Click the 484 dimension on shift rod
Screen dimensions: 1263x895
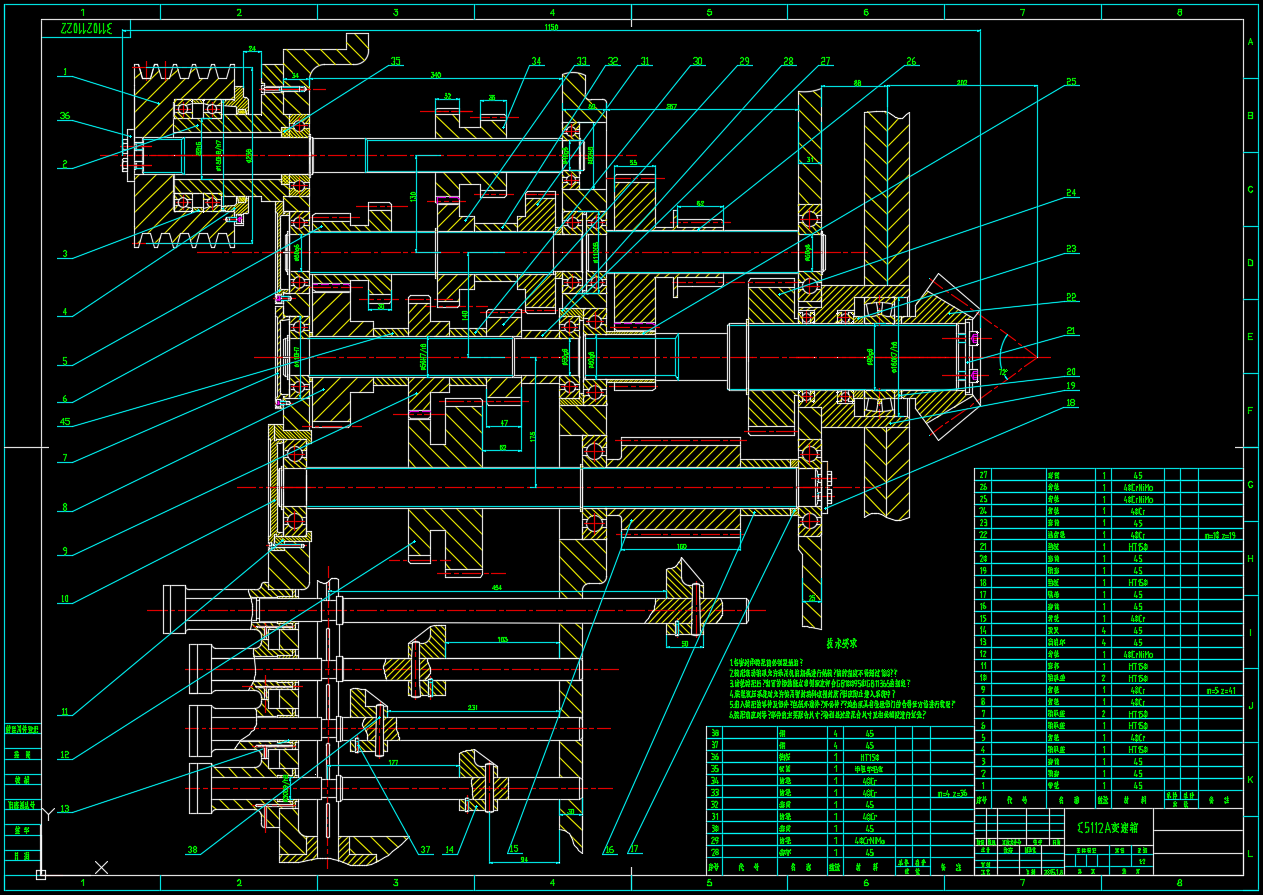(x=496, y=588)
